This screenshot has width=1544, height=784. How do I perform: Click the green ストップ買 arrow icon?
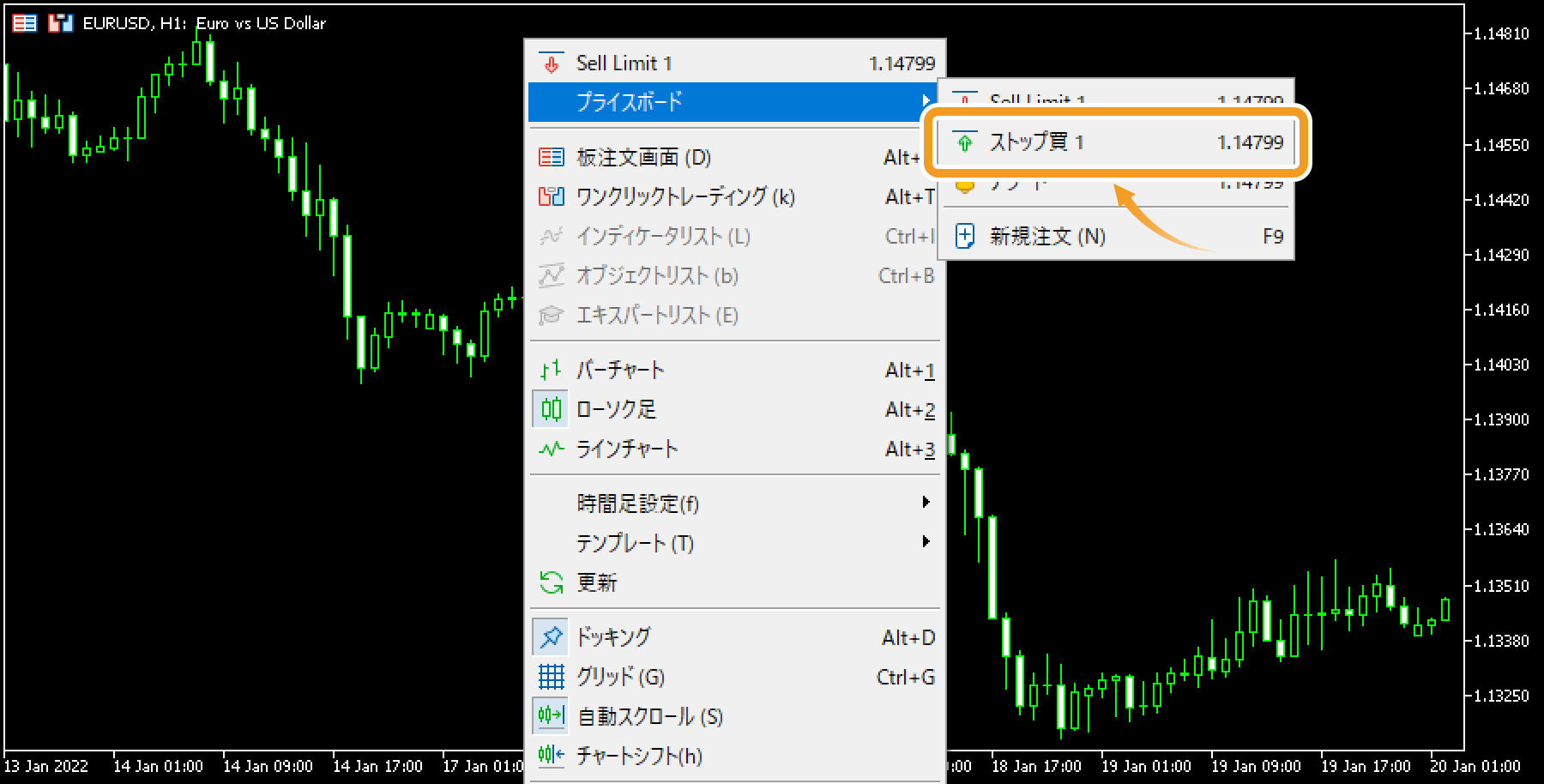(x=965, y=142)
